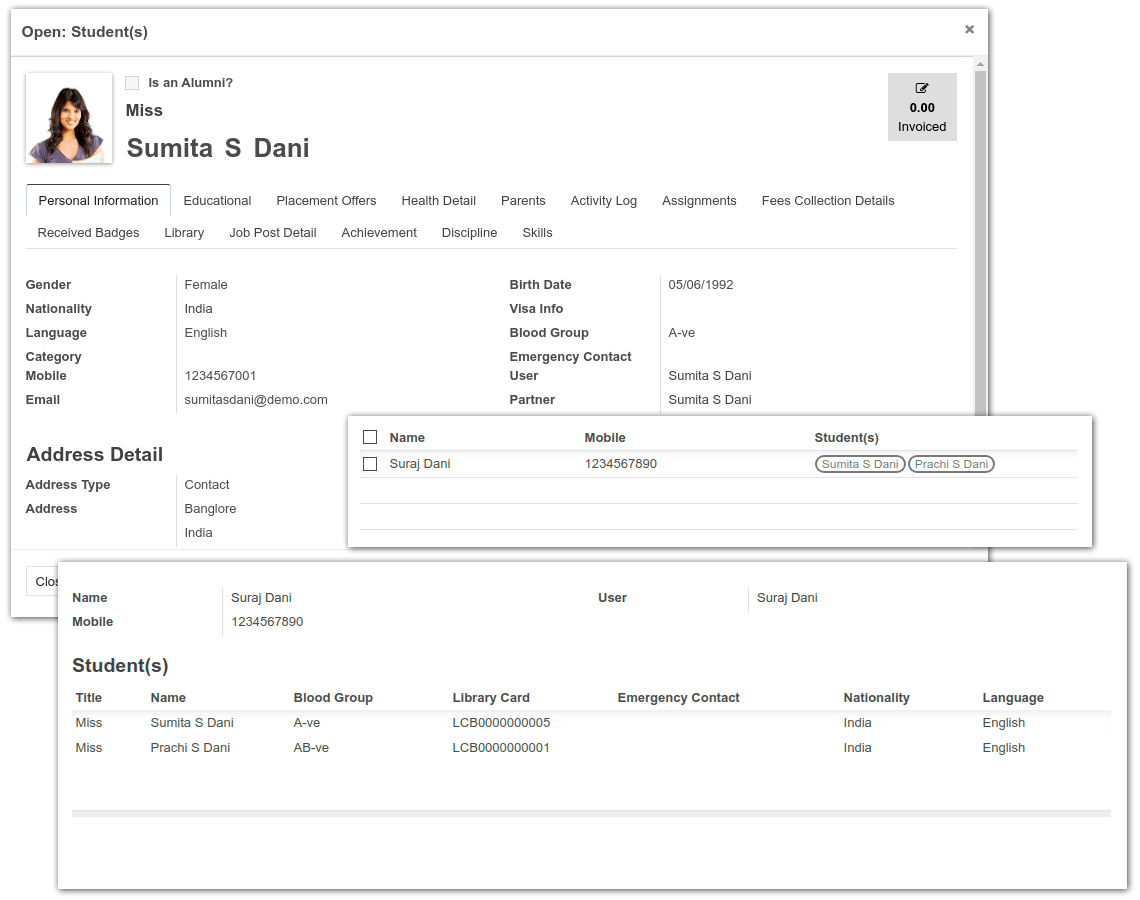The width and height of the screenshot is (1140, 900).
Task: Open the Placement Offers tab
Action: [326, 200]
